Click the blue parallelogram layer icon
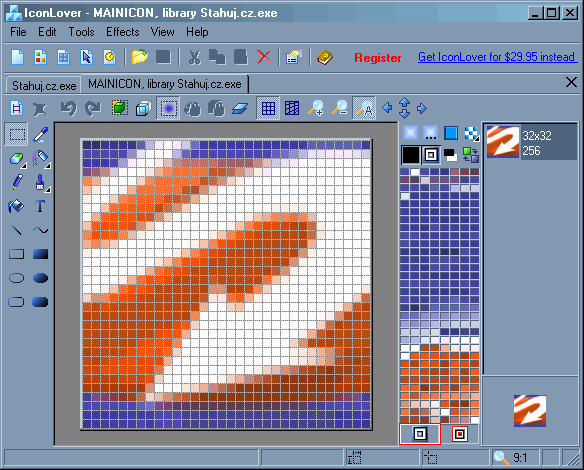This screenshot has height=470, width=584. click(x=240, y=108)
